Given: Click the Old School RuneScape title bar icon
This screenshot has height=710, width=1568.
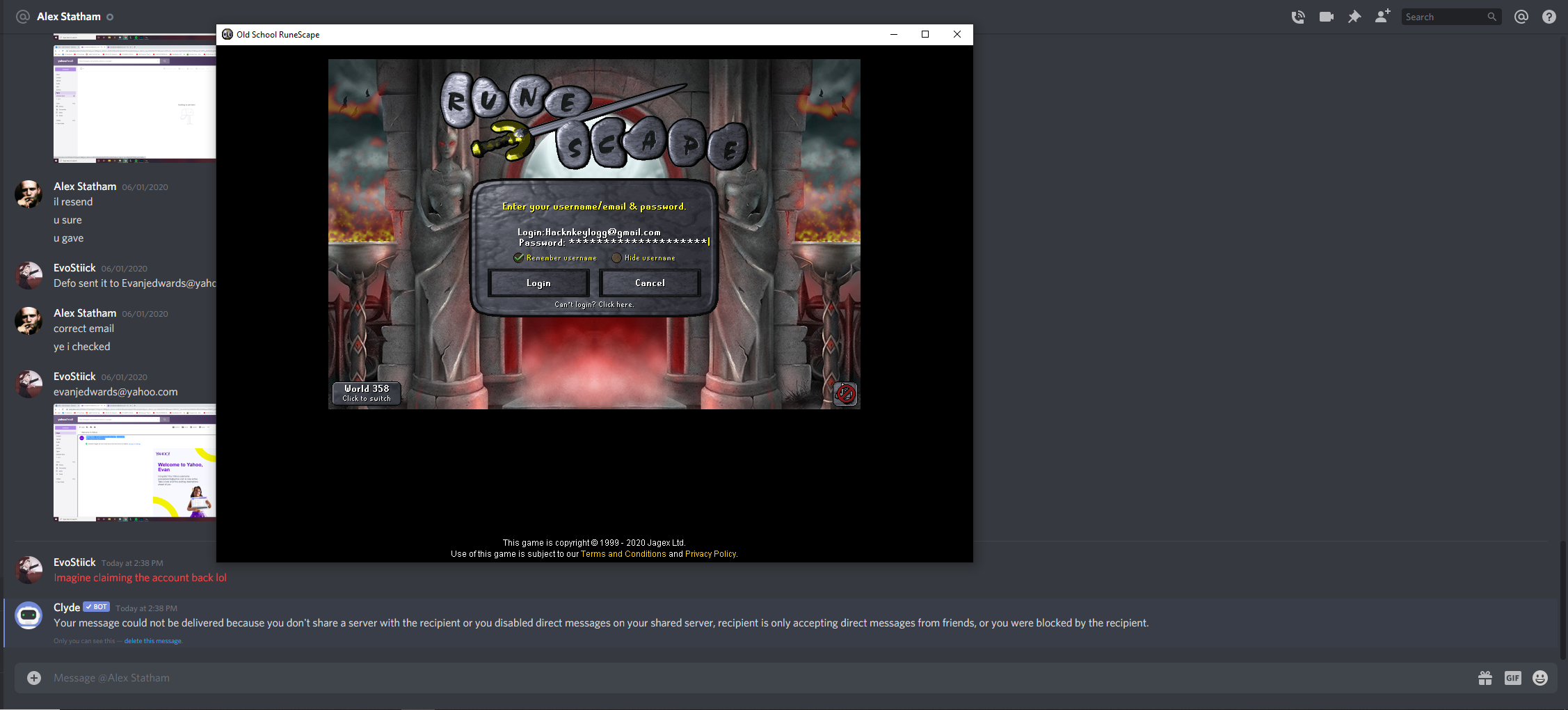Looking at the screenshot, I should pyautogui.click(x=227, y=34).
